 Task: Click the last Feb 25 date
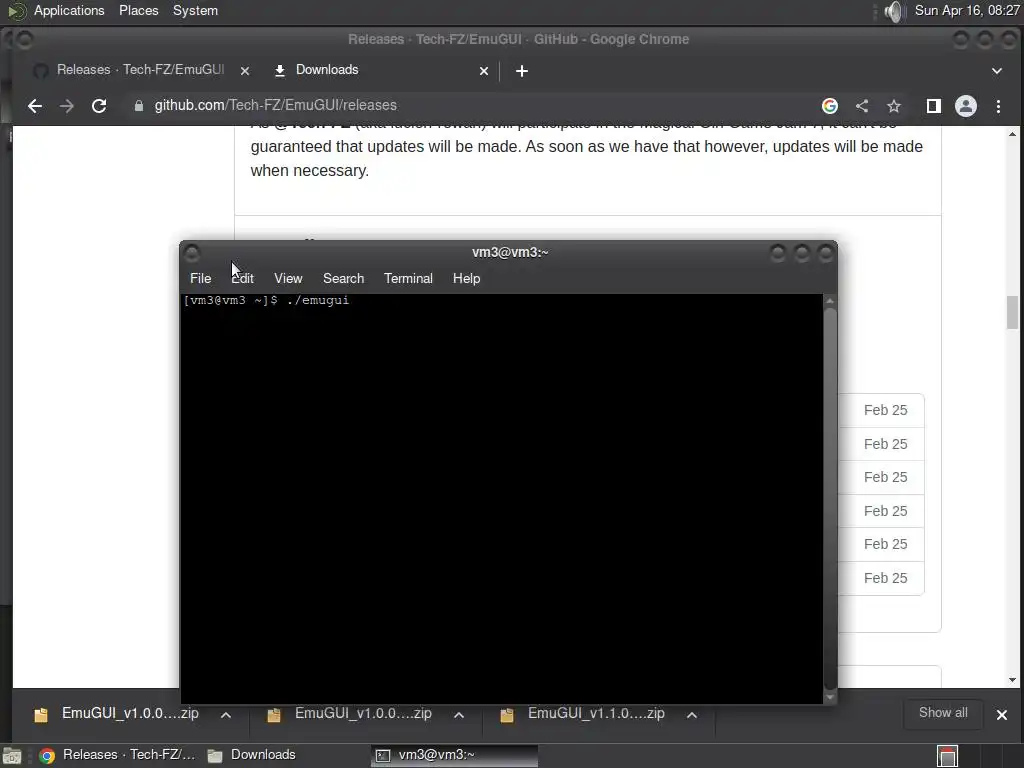pos(886,578)
